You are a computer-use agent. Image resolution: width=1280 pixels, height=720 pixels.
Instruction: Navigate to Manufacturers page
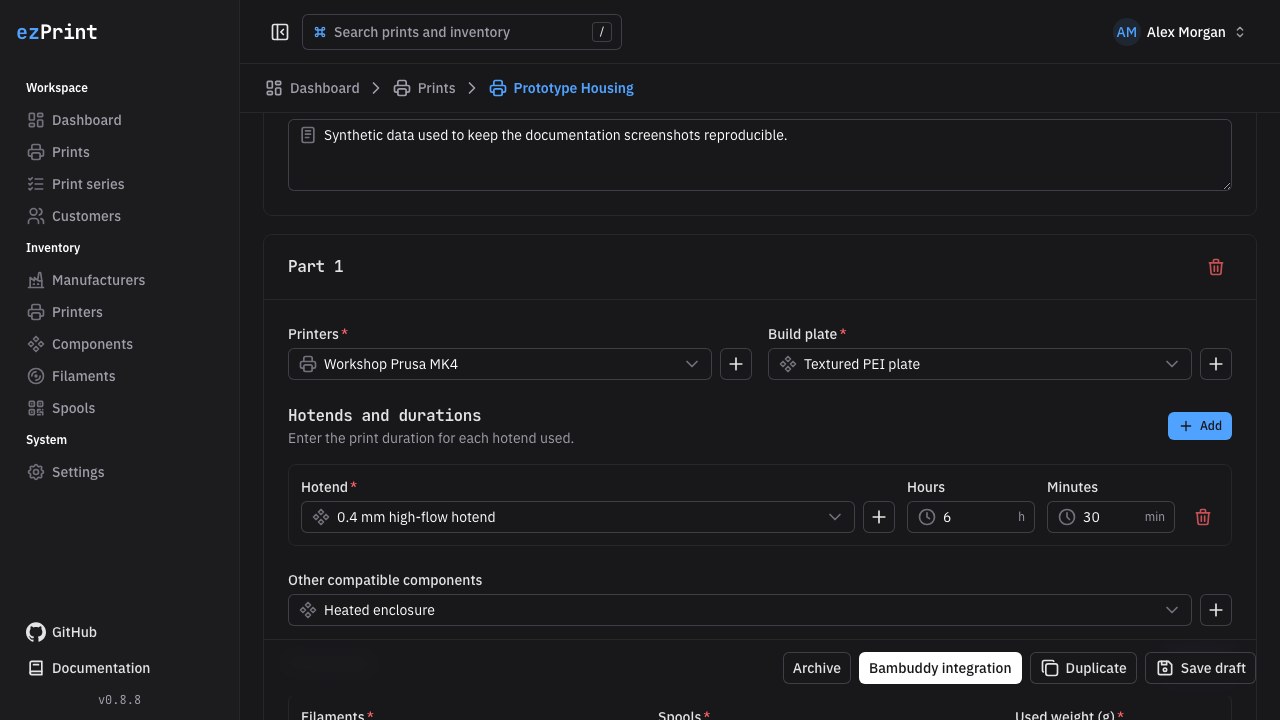[120, 280]
